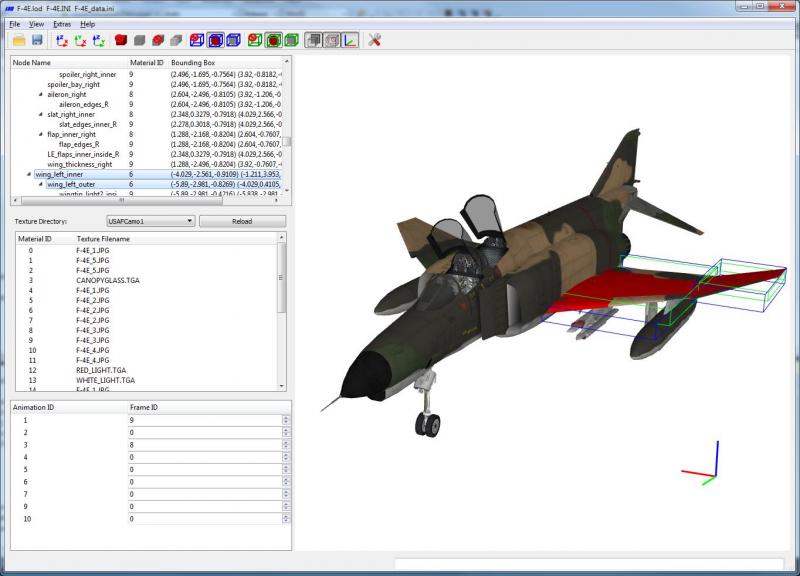Click the Frame ID column header
Image resolution: width=800 pixels, height=576 pixels.
[x=209, y=407]
